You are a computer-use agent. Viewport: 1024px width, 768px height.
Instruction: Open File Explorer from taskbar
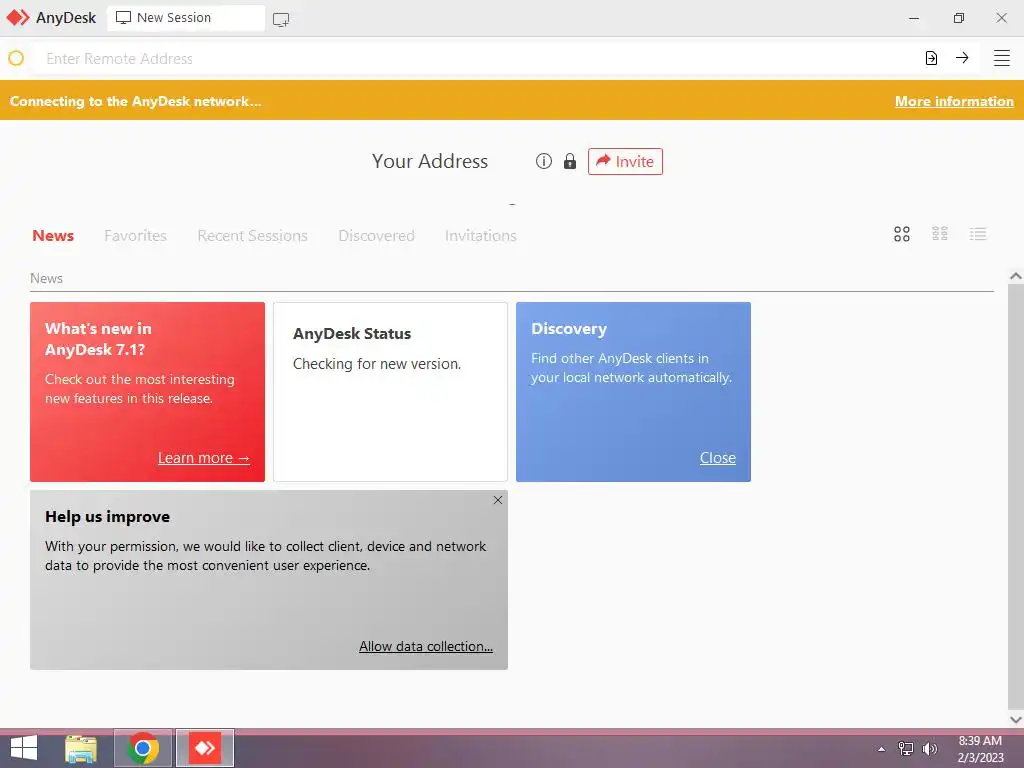(x=81, y=749)
